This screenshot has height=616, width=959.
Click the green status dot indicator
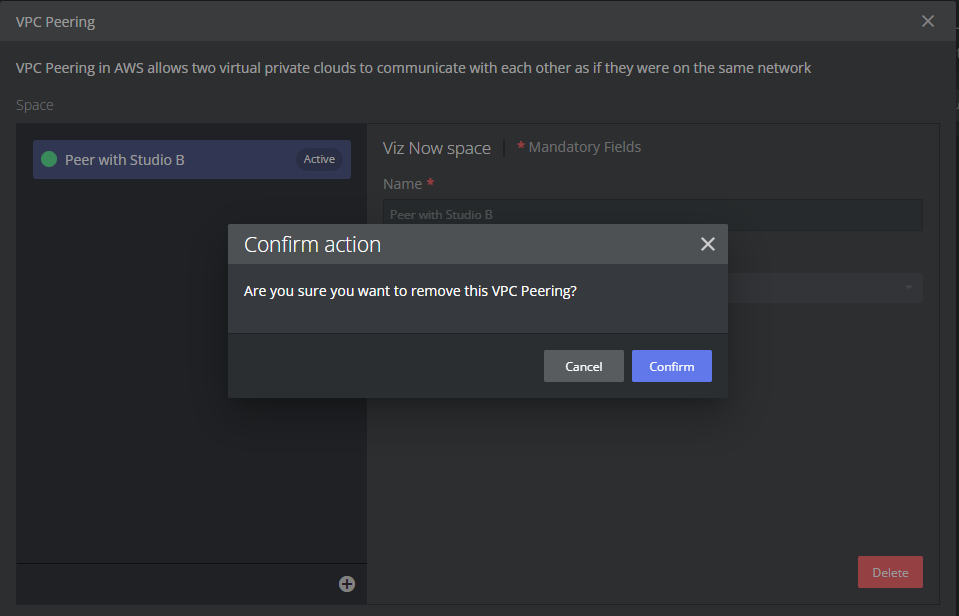pos(49,159)
